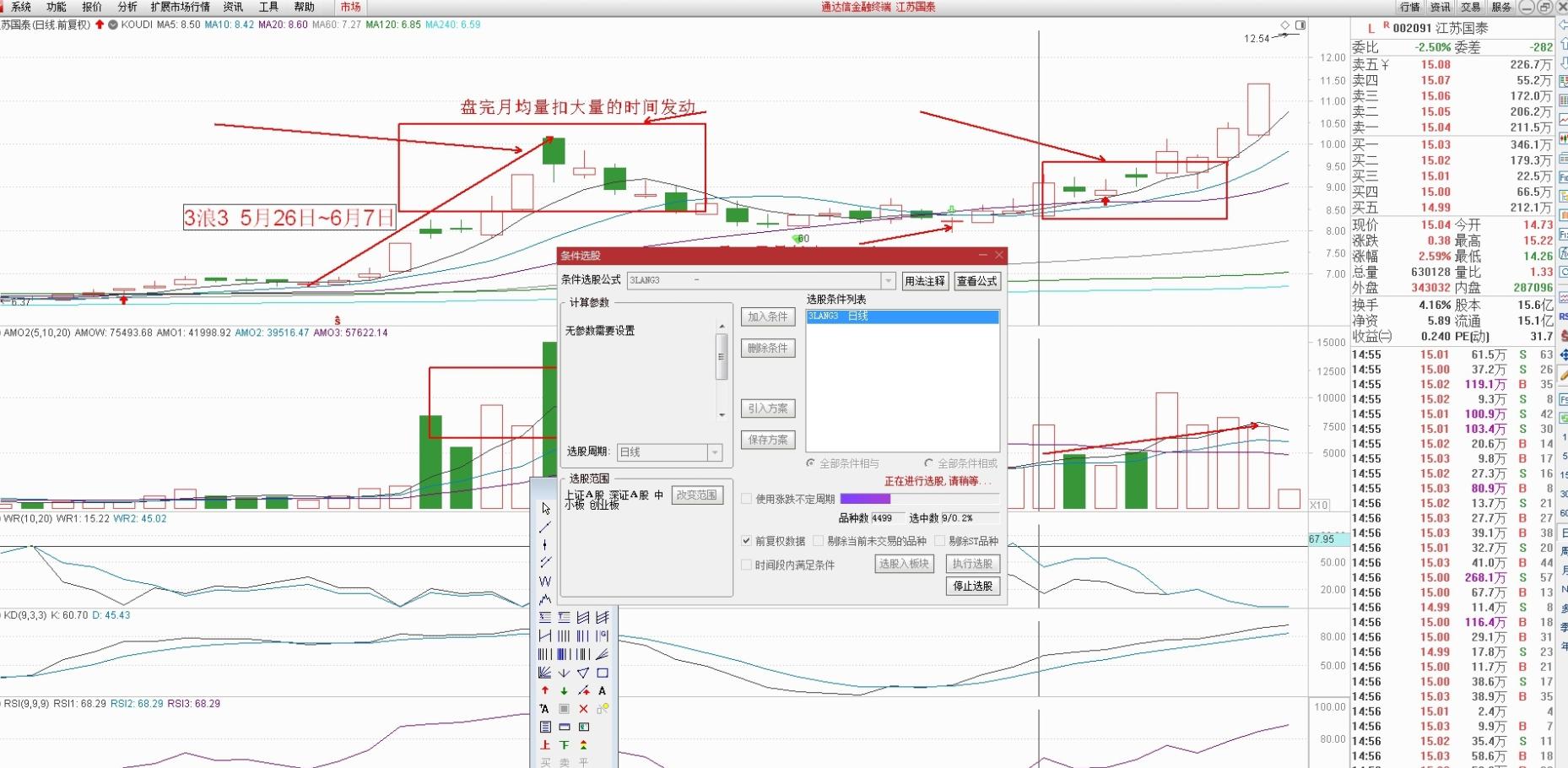
Task: Switch to the 服务 tab
Action: click(x=1501, y=7)
